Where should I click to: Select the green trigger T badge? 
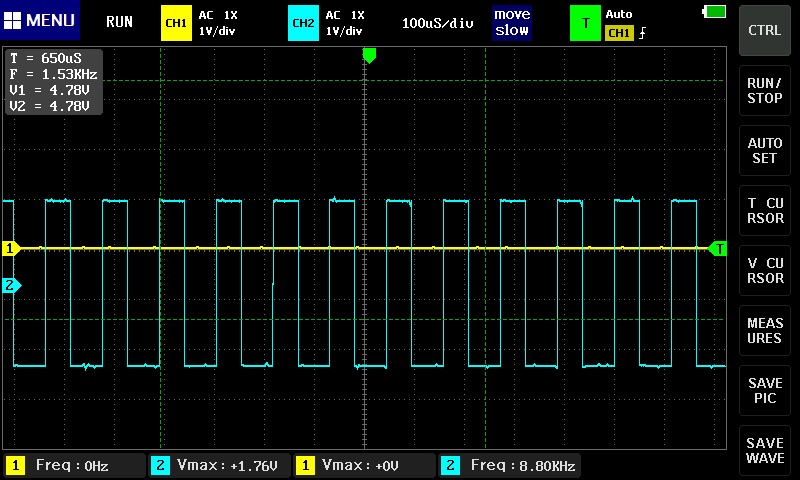(583, 22)
